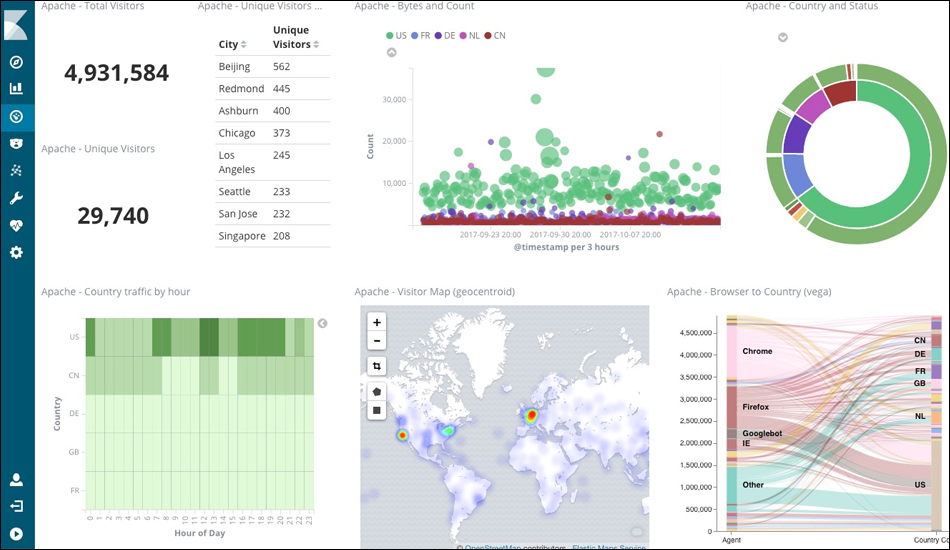Viewport: 950px width, 550px height.
Task: Collapse the Bytes and Count legend
Action: pyautogui.click(x=391, y=53)
